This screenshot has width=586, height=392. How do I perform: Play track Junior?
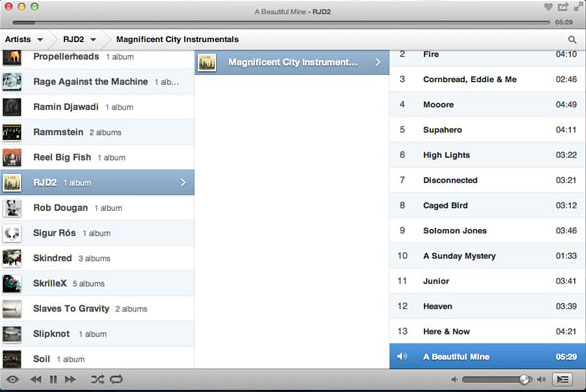[488, 281]
